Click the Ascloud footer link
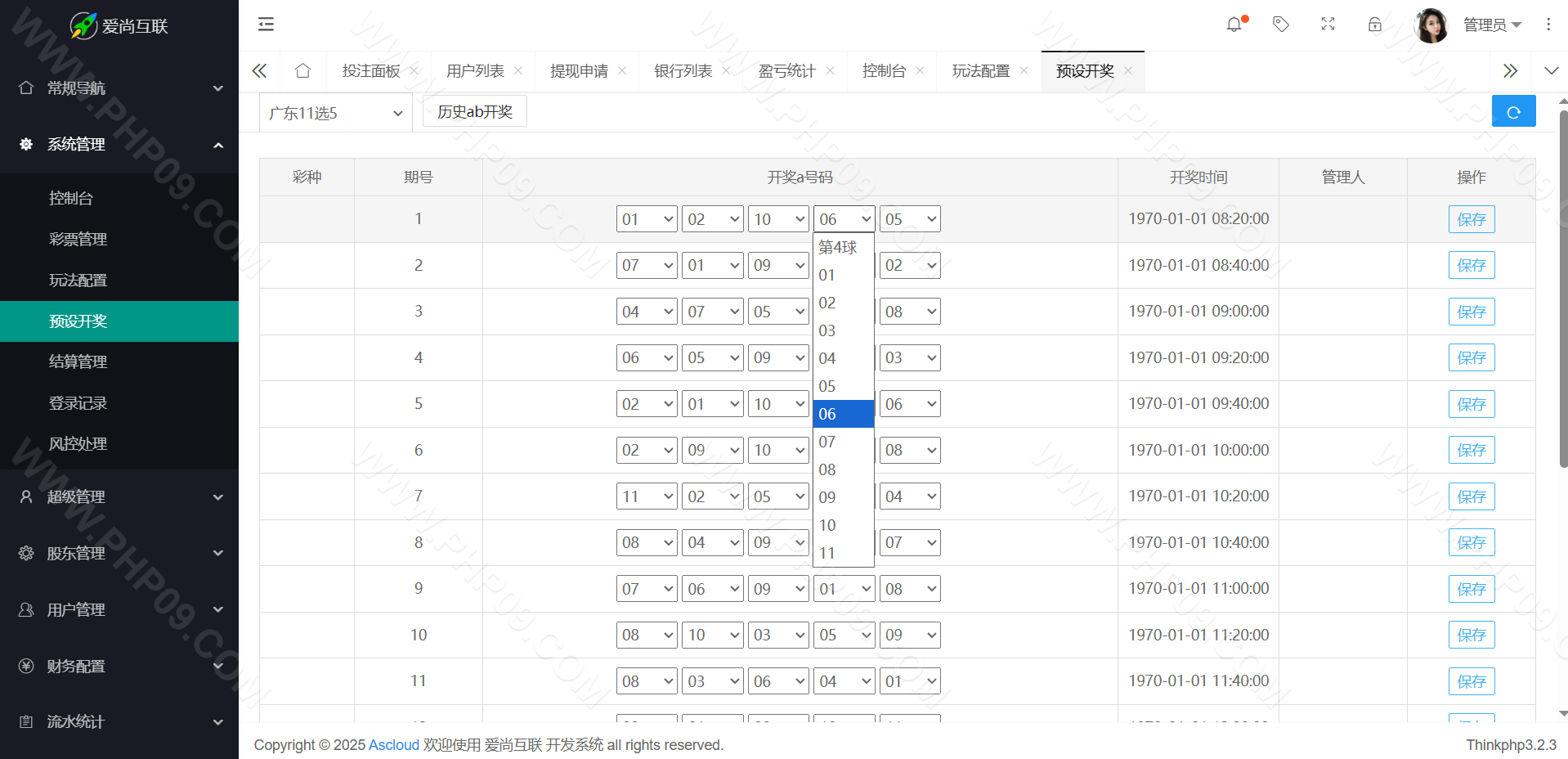The width and height of the screenshot is (1568, 759). click(393, 745)
